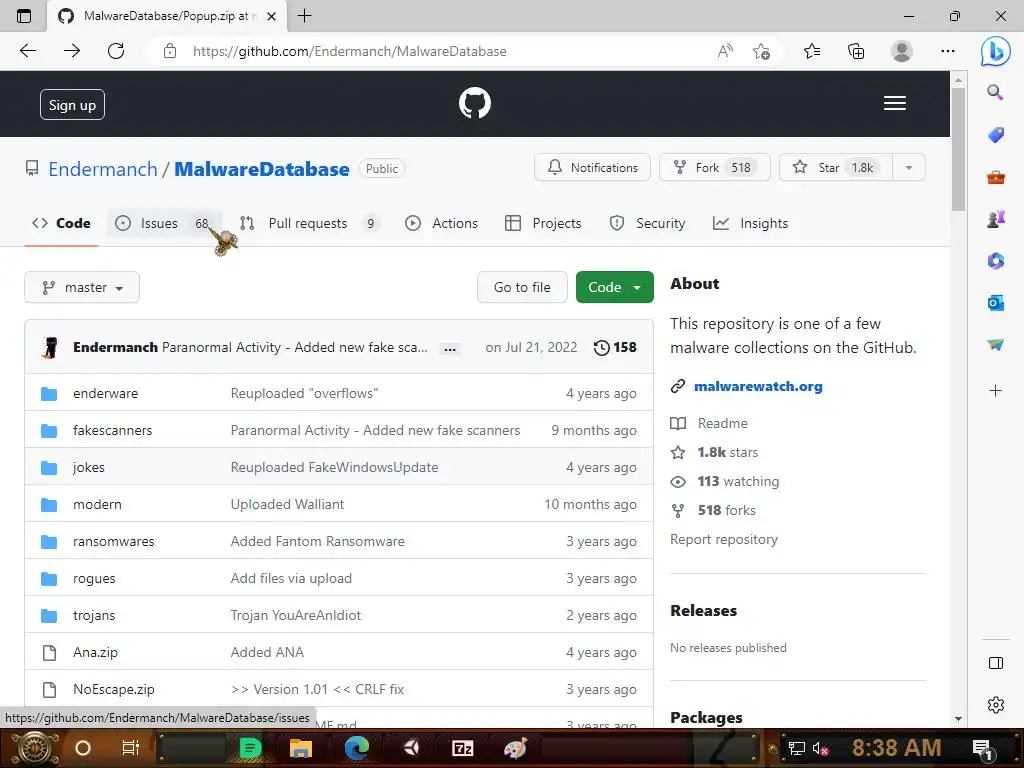Image resolution: width=1024 pixels, height=768 pixels.
Task: Fork the repository with the Fork button
Action: [x=715, y=168]
